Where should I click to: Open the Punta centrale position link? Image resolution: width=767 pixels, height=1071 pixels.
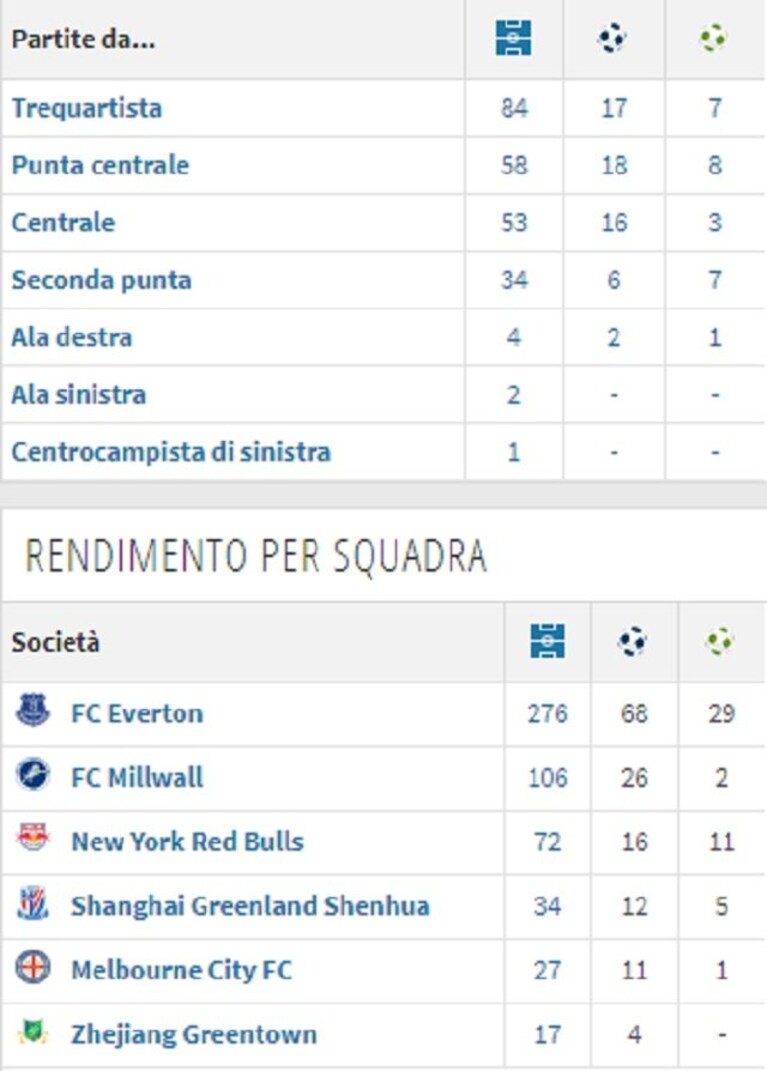point(100,165)
